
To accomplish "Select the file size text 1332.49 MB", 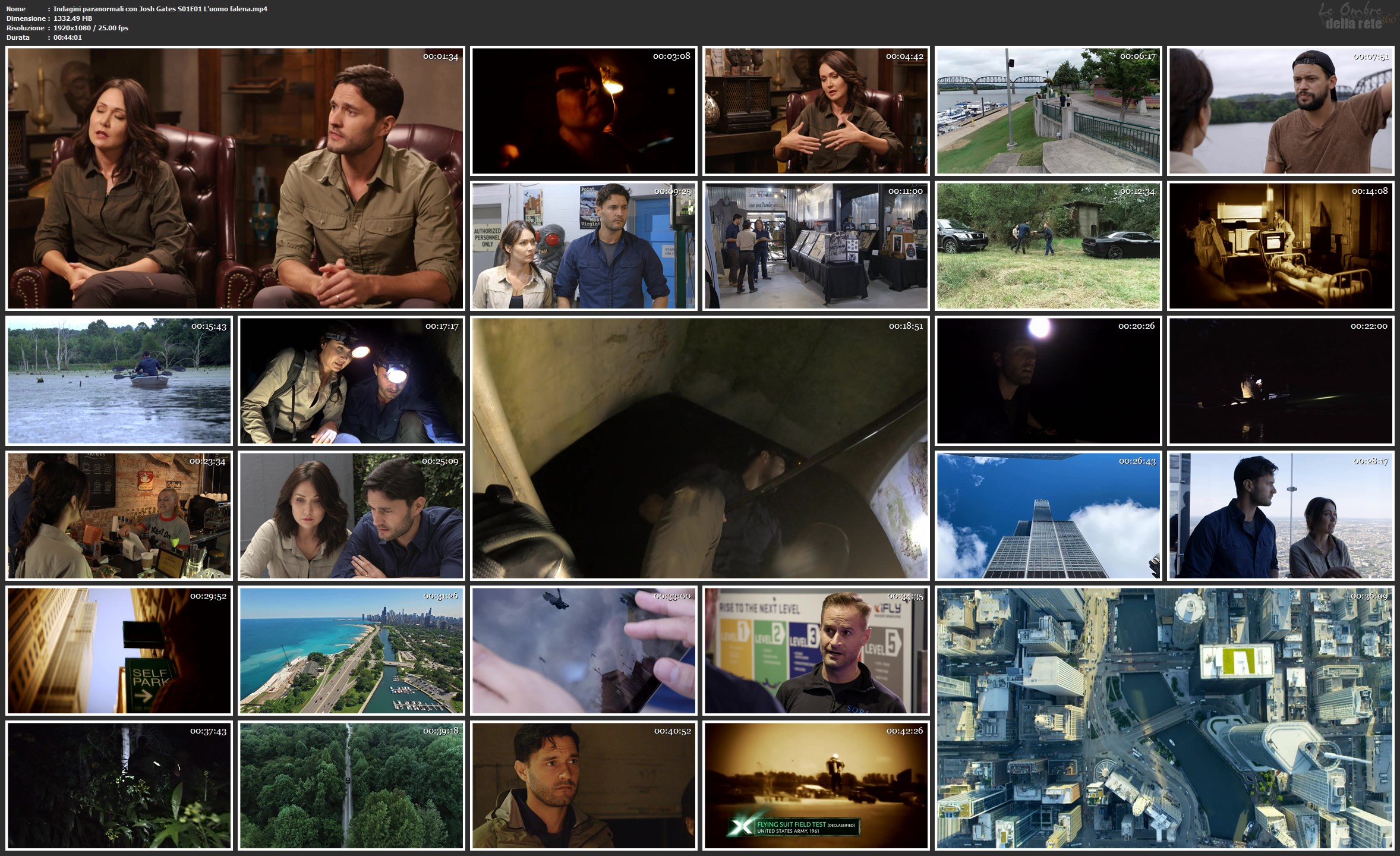I will (x=73, y=18).
